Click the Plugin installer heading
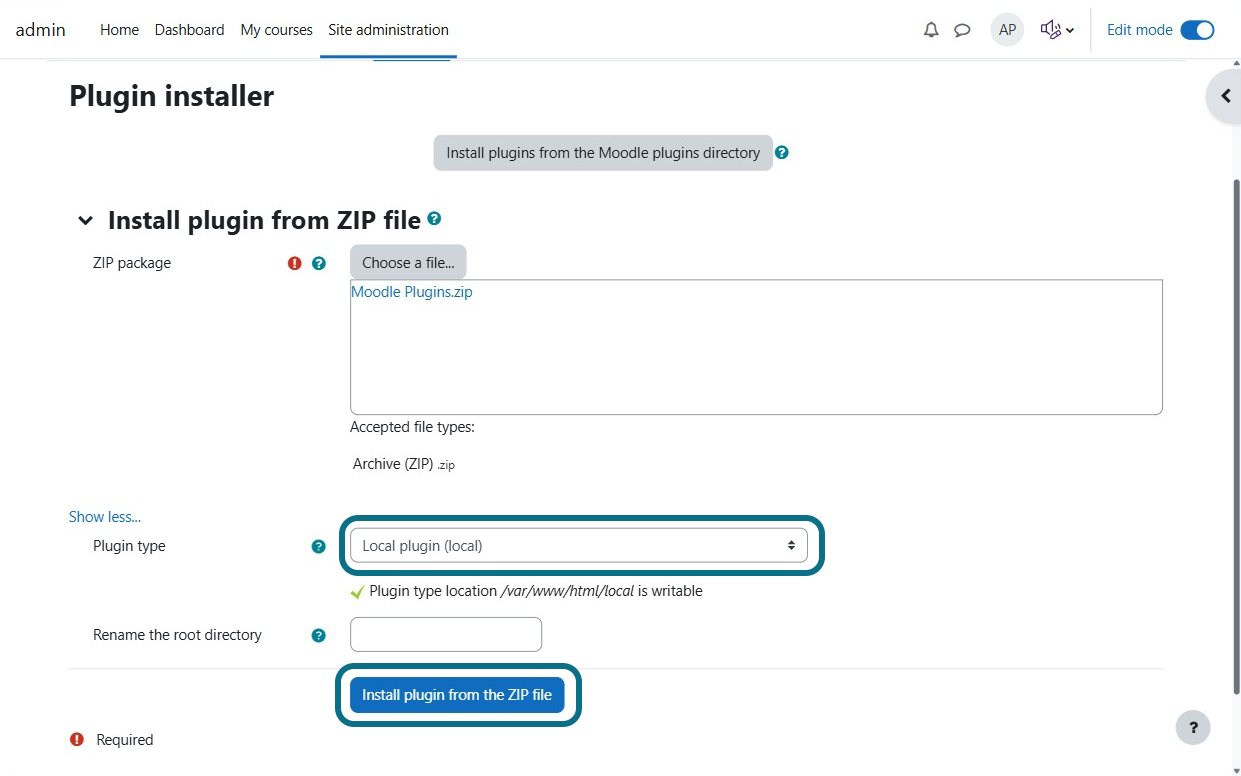This screenshot has width=1241, height=776. coord(172,96)
